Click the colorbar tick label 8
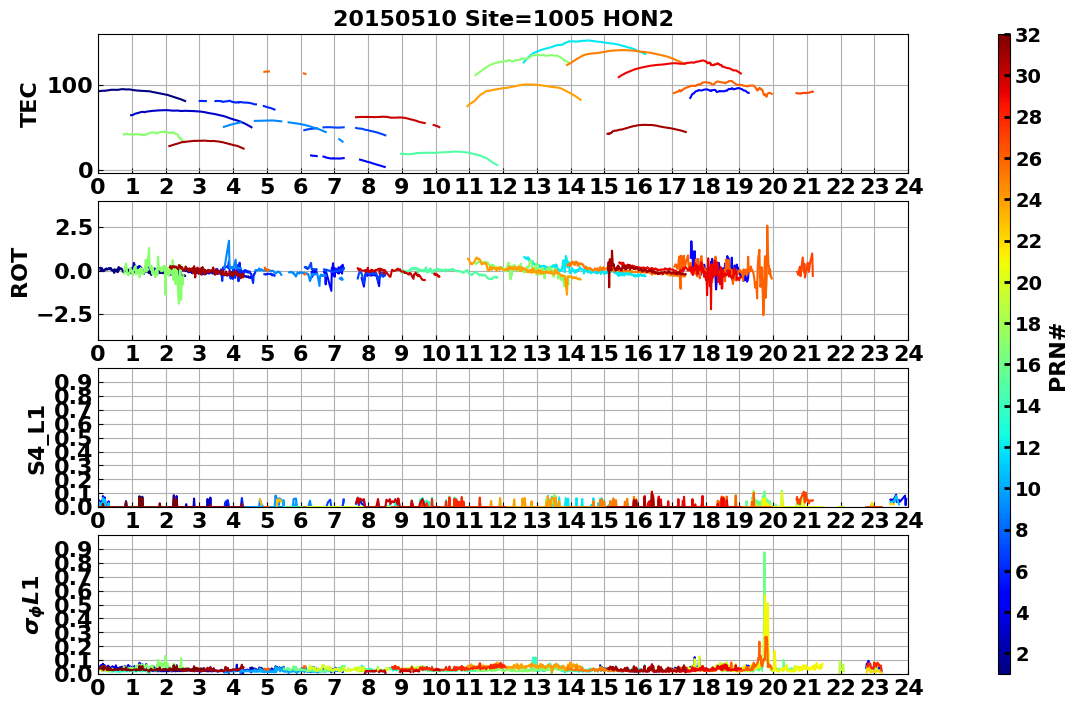The width and height of the screenshot is (1077, 709). click(x=1022, y=530)
